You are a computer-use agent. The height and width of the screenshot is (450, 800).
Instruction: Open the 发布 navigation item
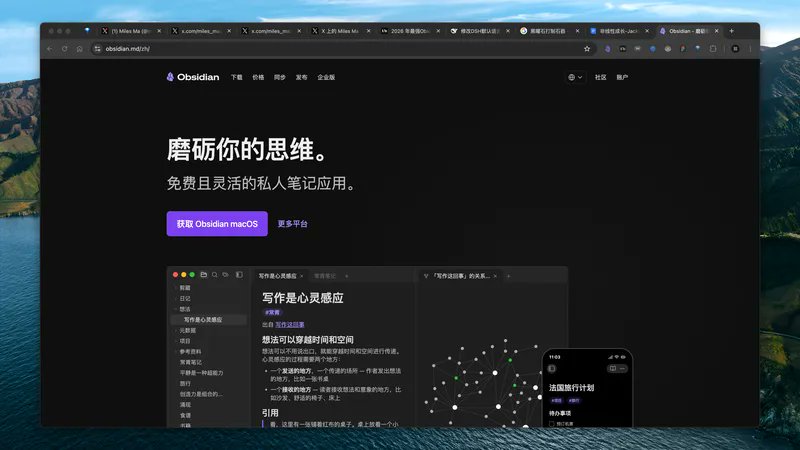pos(302,78)
